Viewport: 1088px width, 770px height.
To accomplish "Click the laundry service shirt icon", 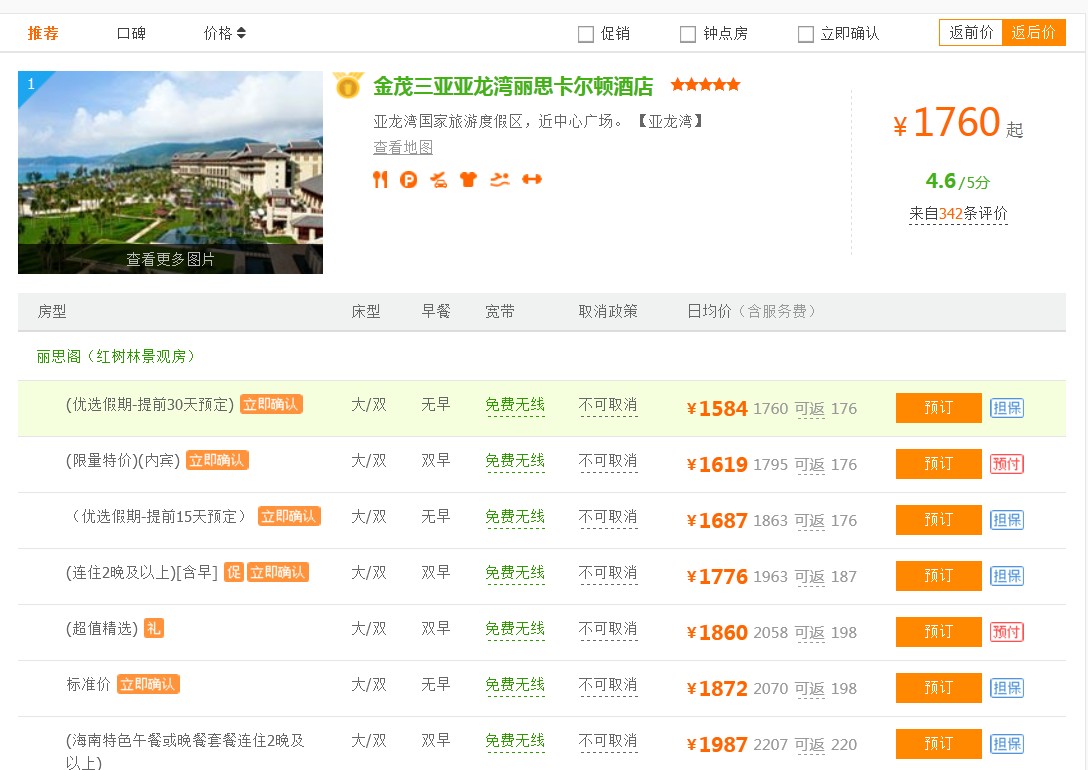I will point(468,180).
